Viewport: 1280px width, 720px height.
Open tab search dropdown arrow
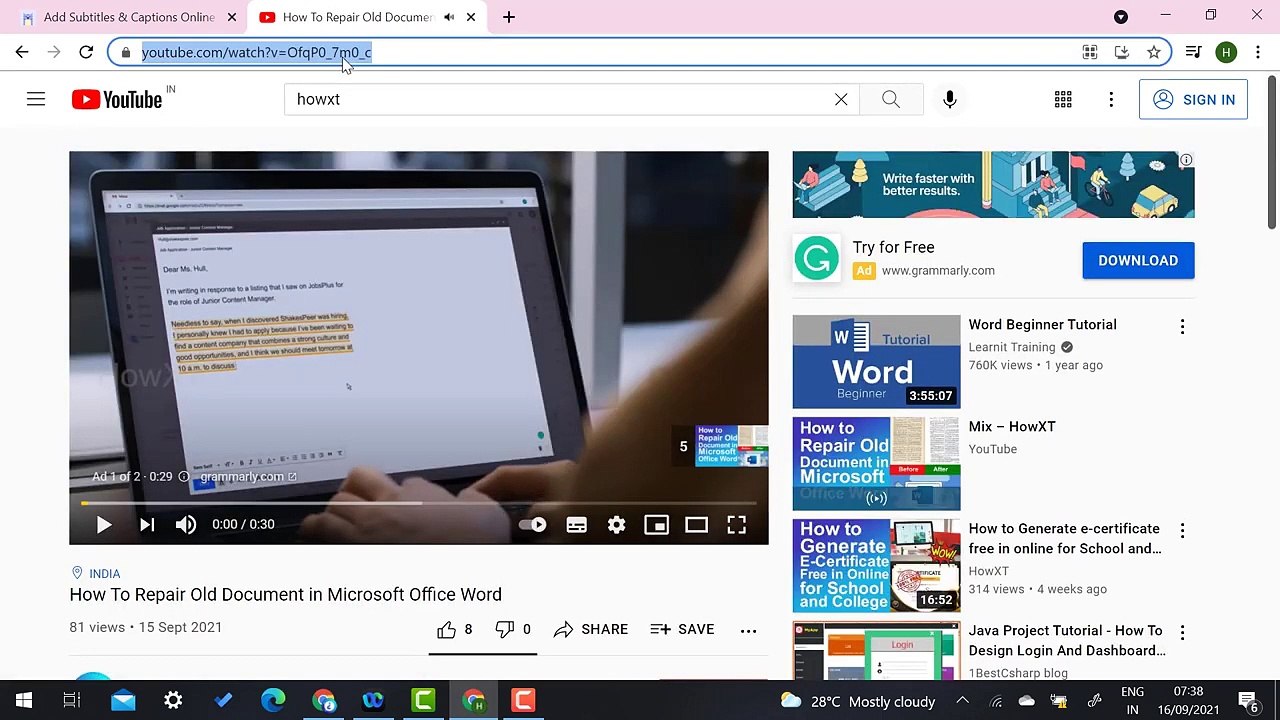[1121, 17]
